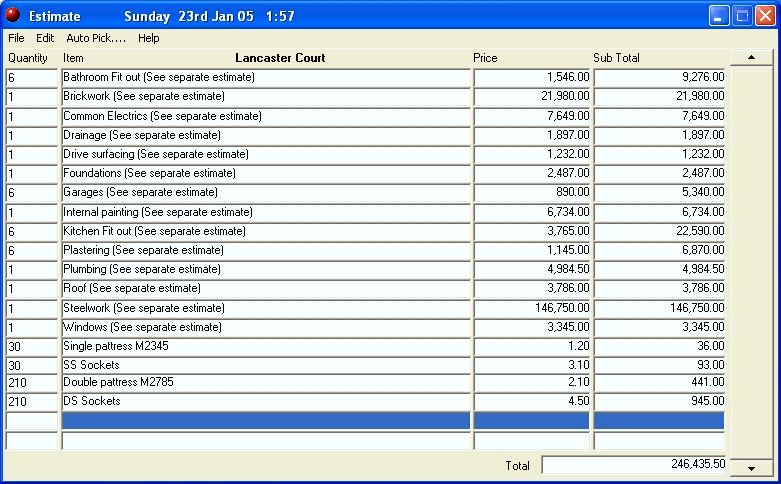Select the Brickwork item field
Screen dimensions: 781x484
[266, 96]
